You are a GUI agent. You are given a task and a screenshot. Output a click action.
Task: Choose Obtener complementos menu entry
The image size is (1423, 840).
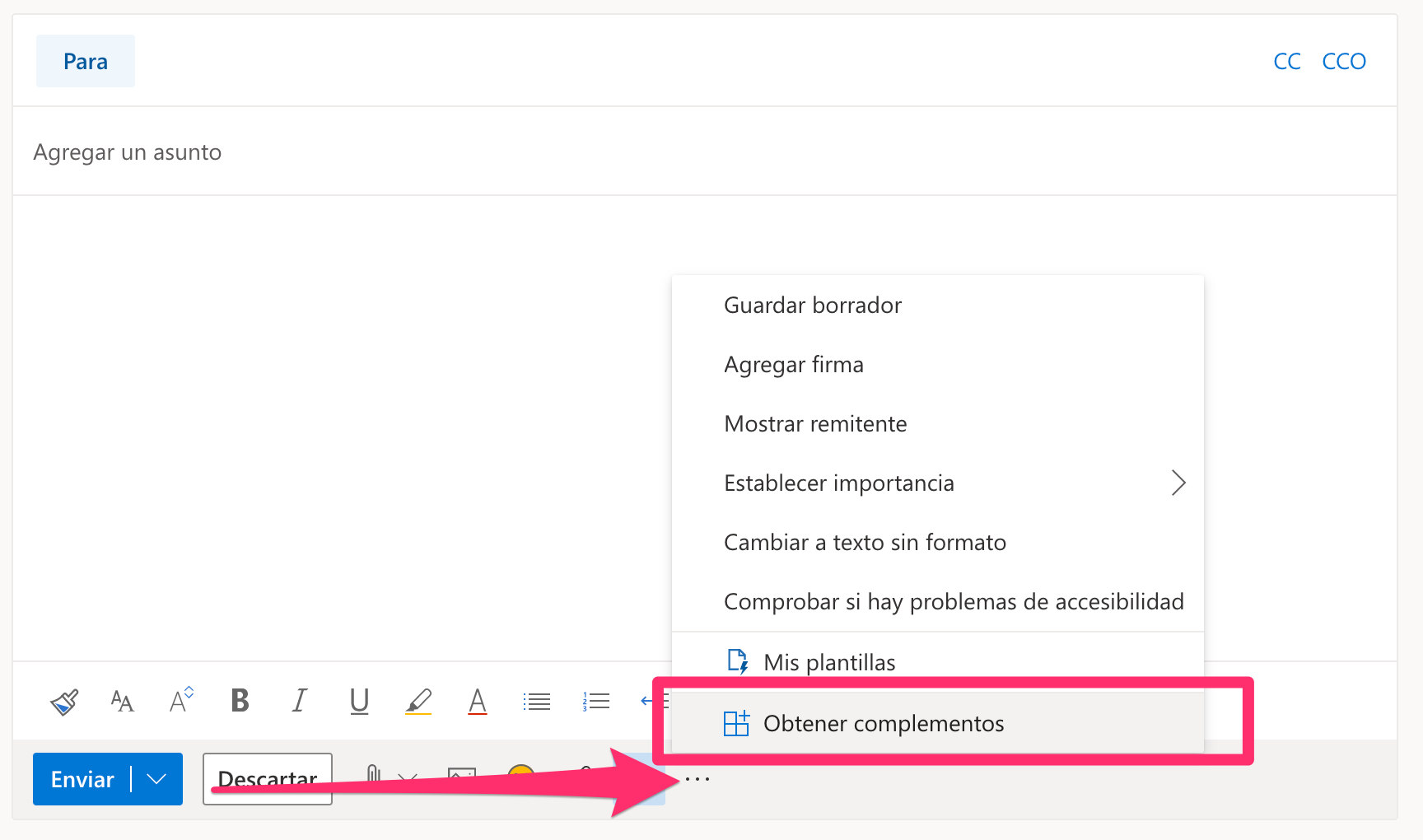883,724
